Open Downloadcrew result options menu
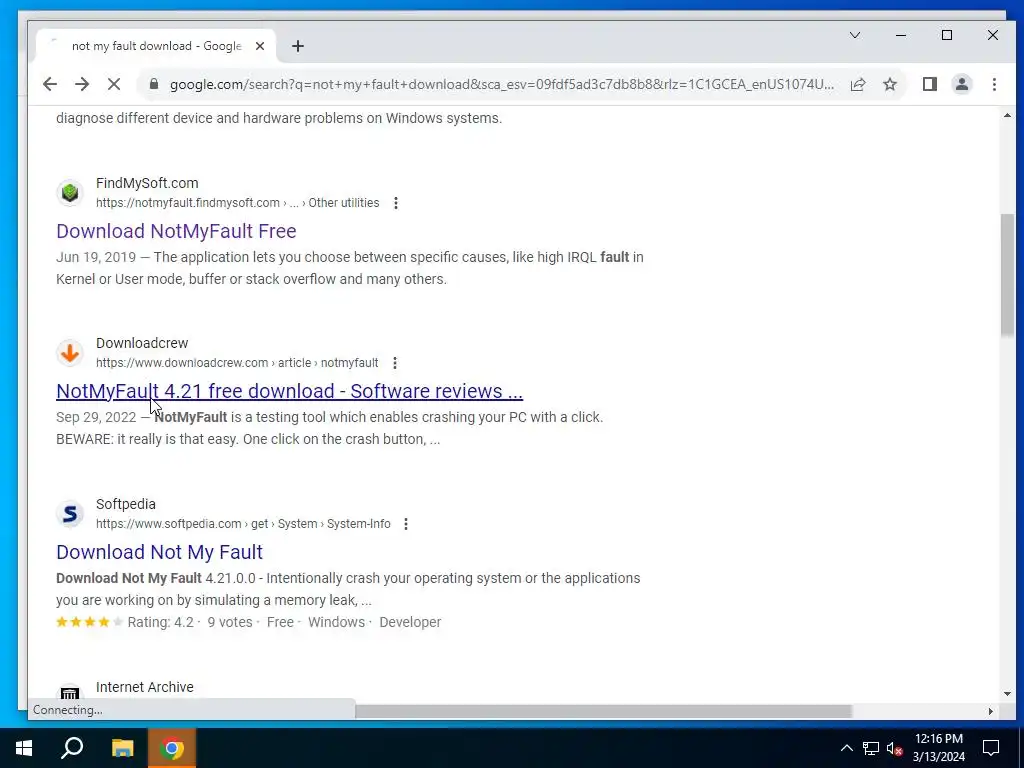The height and width of the screenshot is (768, 1024). point(394,363)
